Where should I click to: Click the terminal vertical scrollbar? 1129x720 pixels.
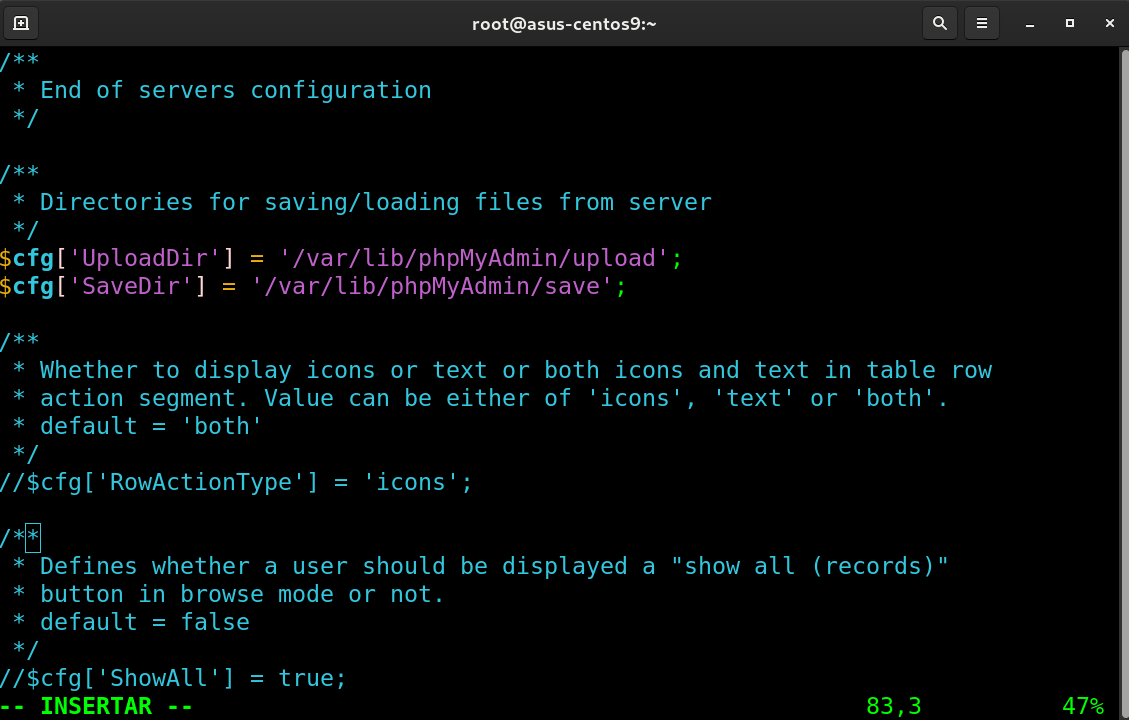pos(1124,382)
